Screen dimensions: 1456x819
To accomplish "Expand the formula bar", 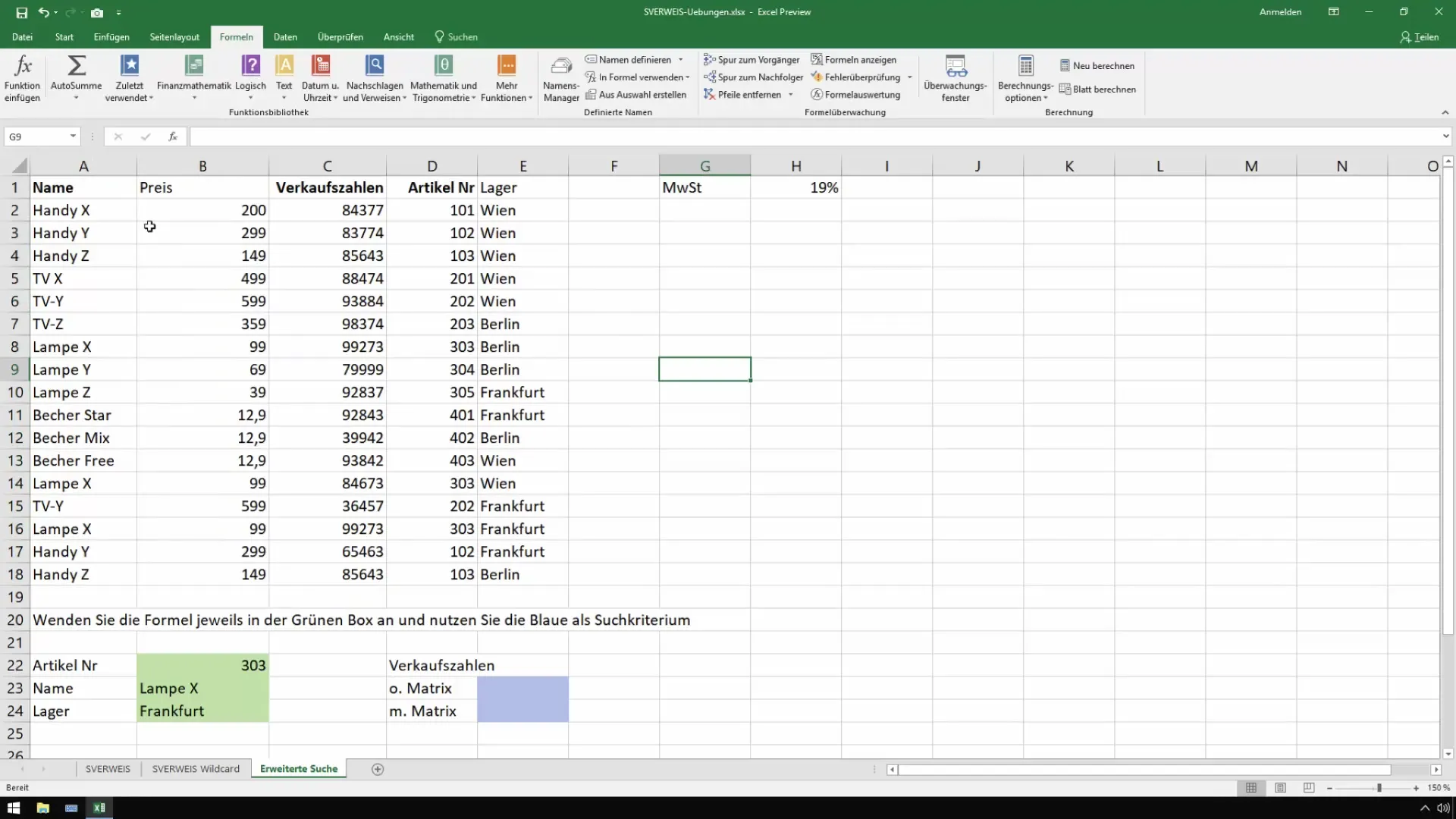I will point(1445,136).
